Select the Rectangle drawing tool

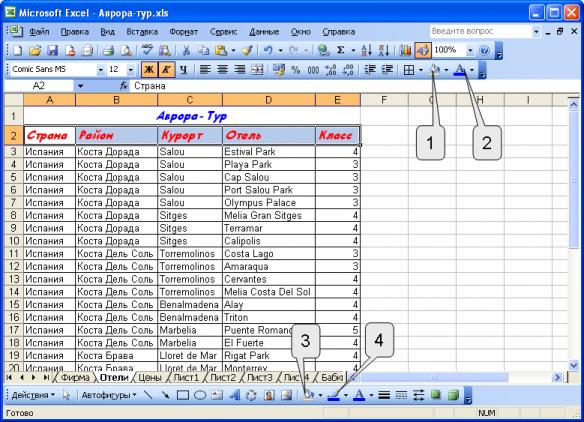(x=183, y=395)
